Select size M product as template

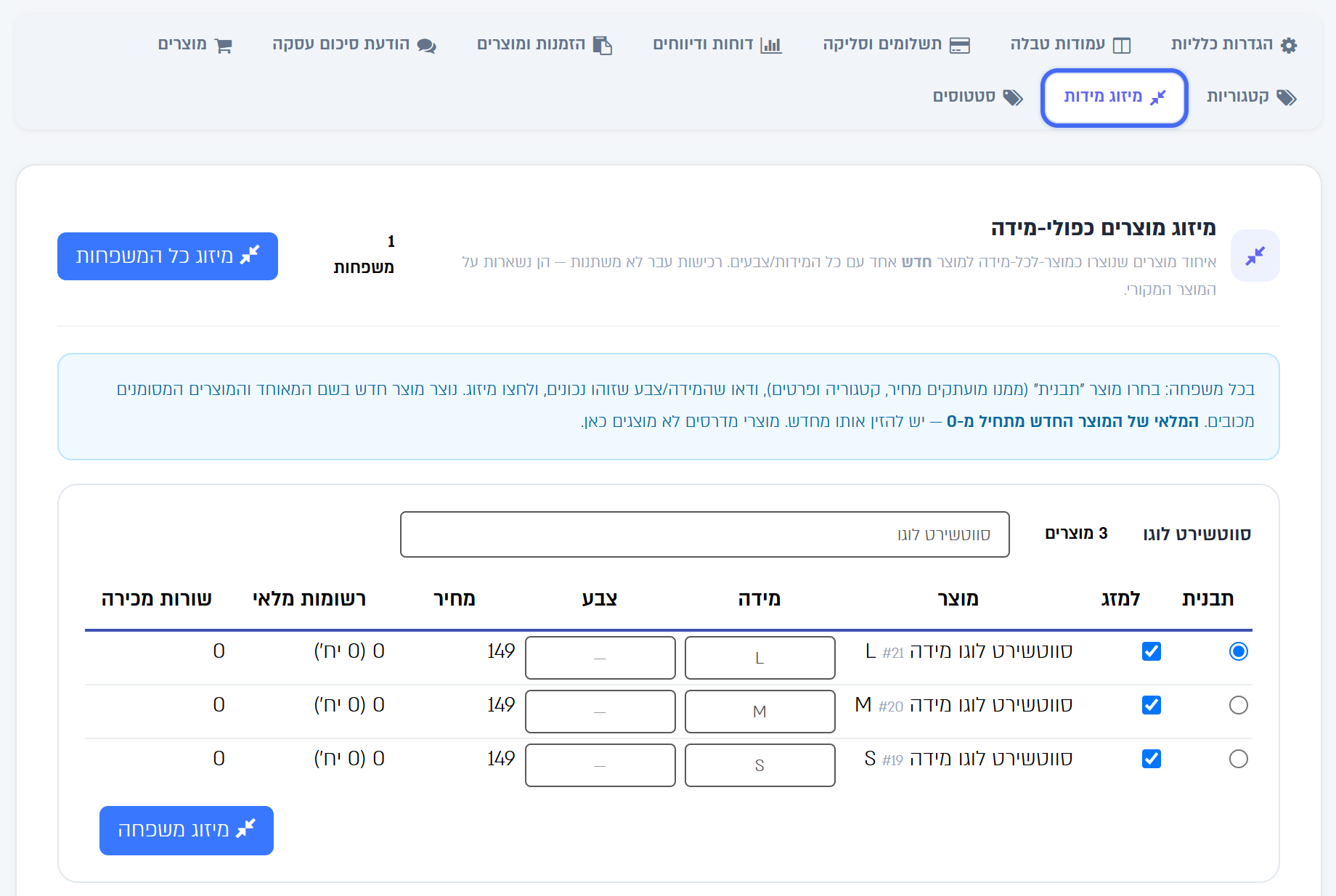pos(1239,705)
